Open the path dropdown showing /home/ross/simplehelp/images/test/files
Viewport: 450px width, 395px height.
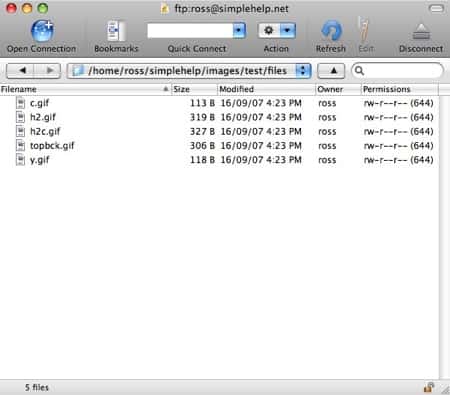tap(189, 71)
